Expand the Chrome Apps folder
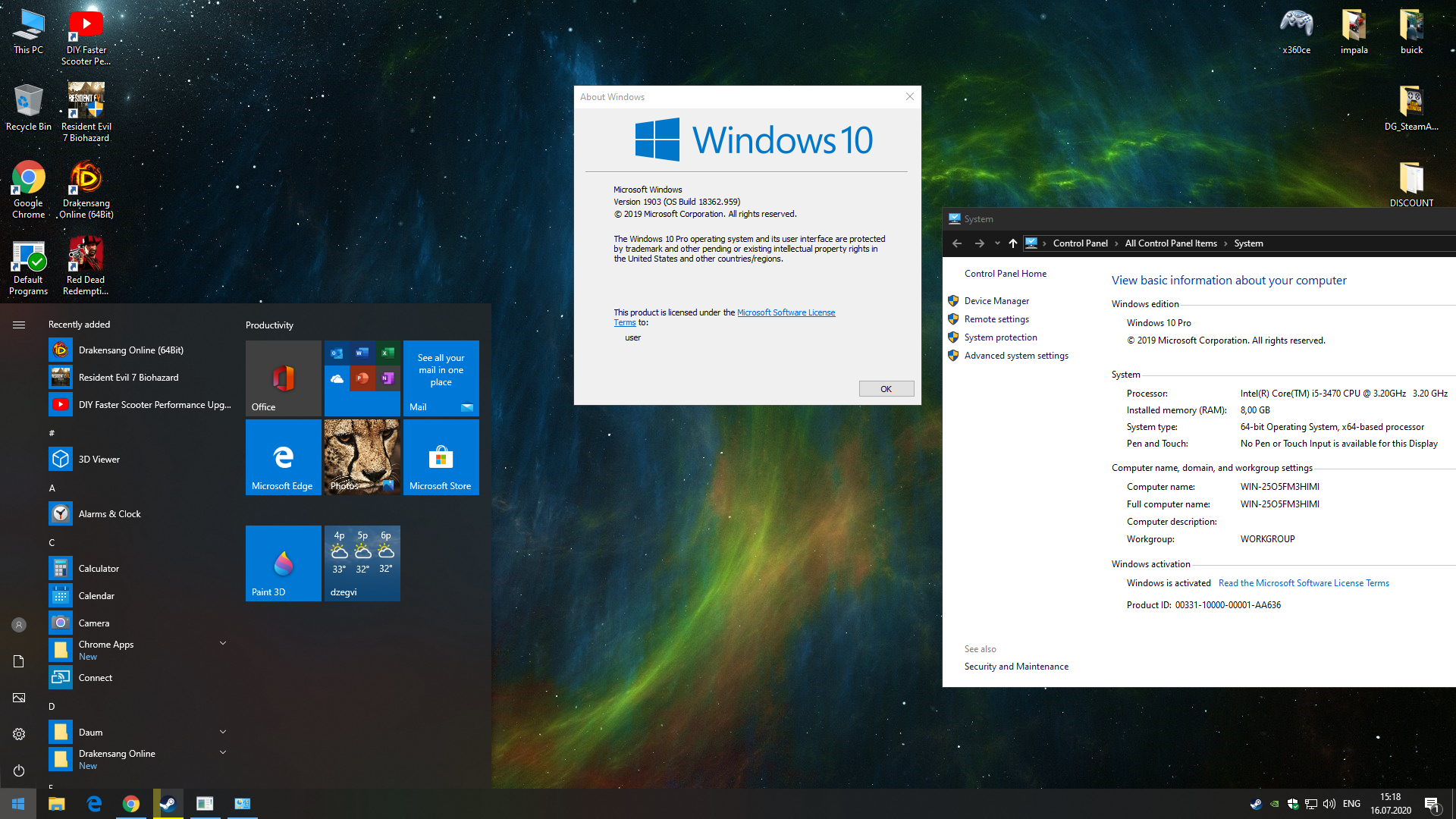Image resolution: width=1456 pixels, height=819 pixels. [223, 644]
